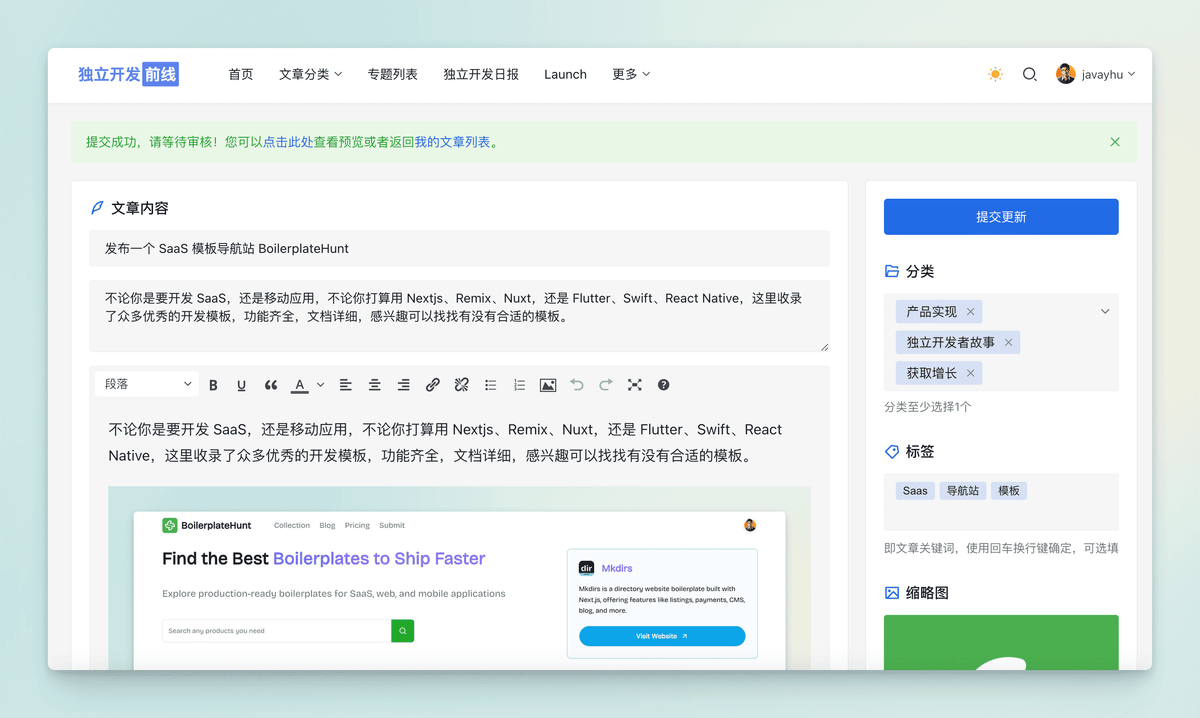Enter fullscreen editor mode
This screenshot has height=718, width=1200.
(634, 385)
